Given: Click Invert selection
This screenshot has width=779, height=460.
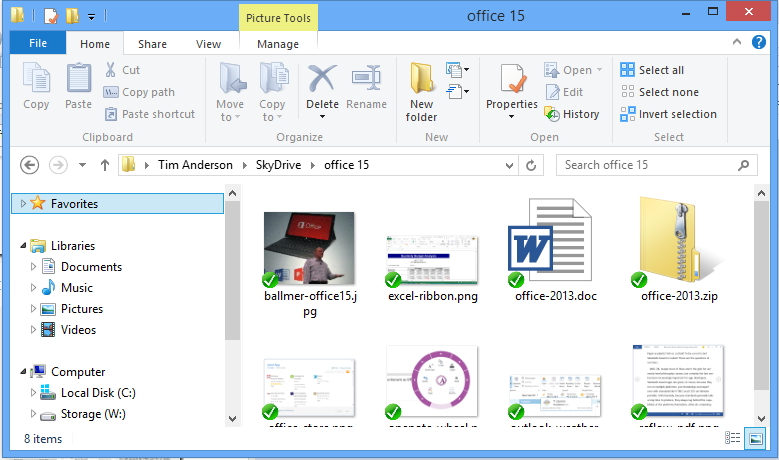Looking at the screenshot, I should (x=668, y=114).
